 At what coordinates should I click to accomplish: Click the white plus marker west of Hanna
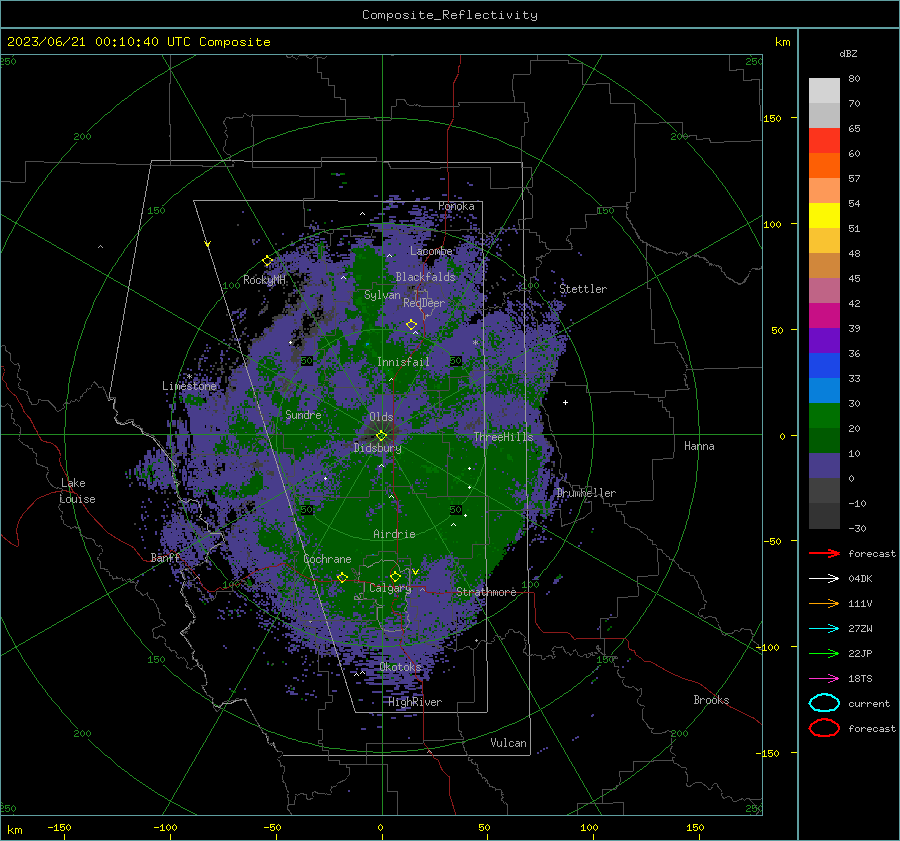pyautogui.click(x=565, y=402)
